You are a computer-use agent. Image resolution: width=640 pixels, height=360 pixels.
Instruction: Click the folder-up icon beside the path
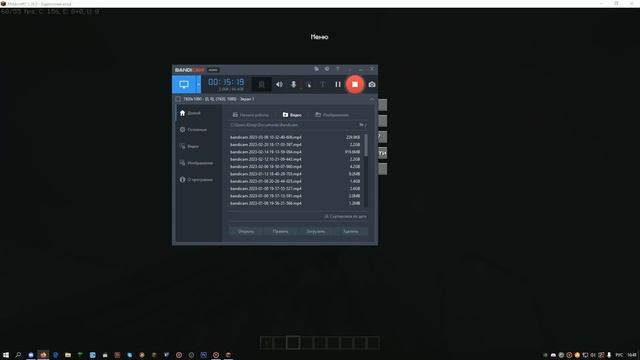[362, 125]
